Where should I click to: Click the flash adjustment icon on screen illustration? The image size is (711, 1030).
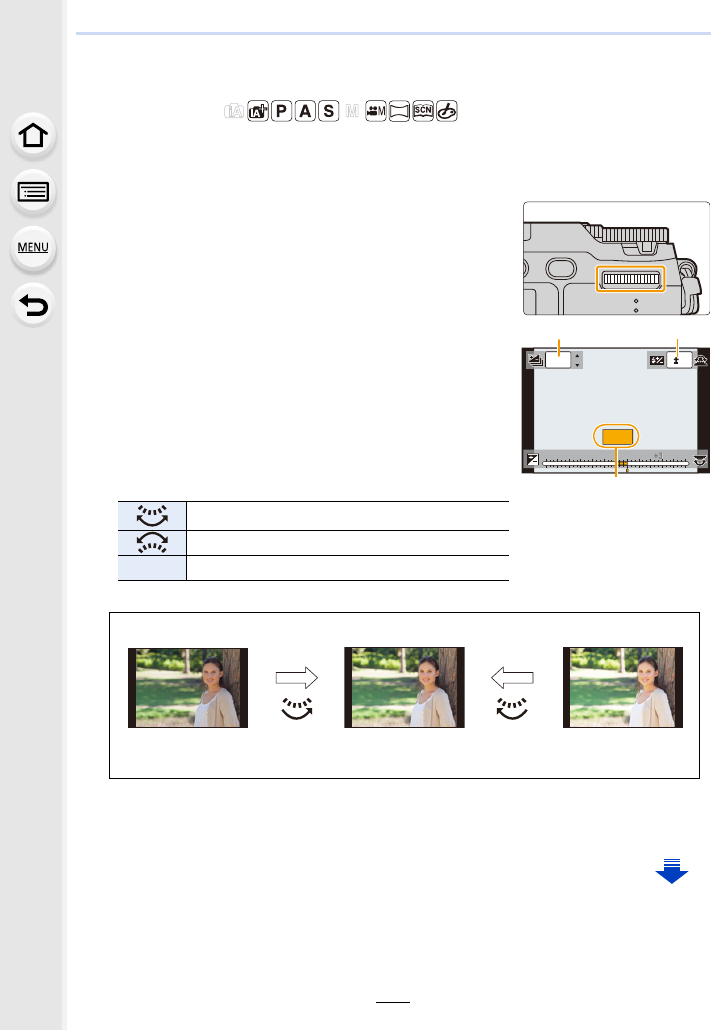tap(656, 360)
